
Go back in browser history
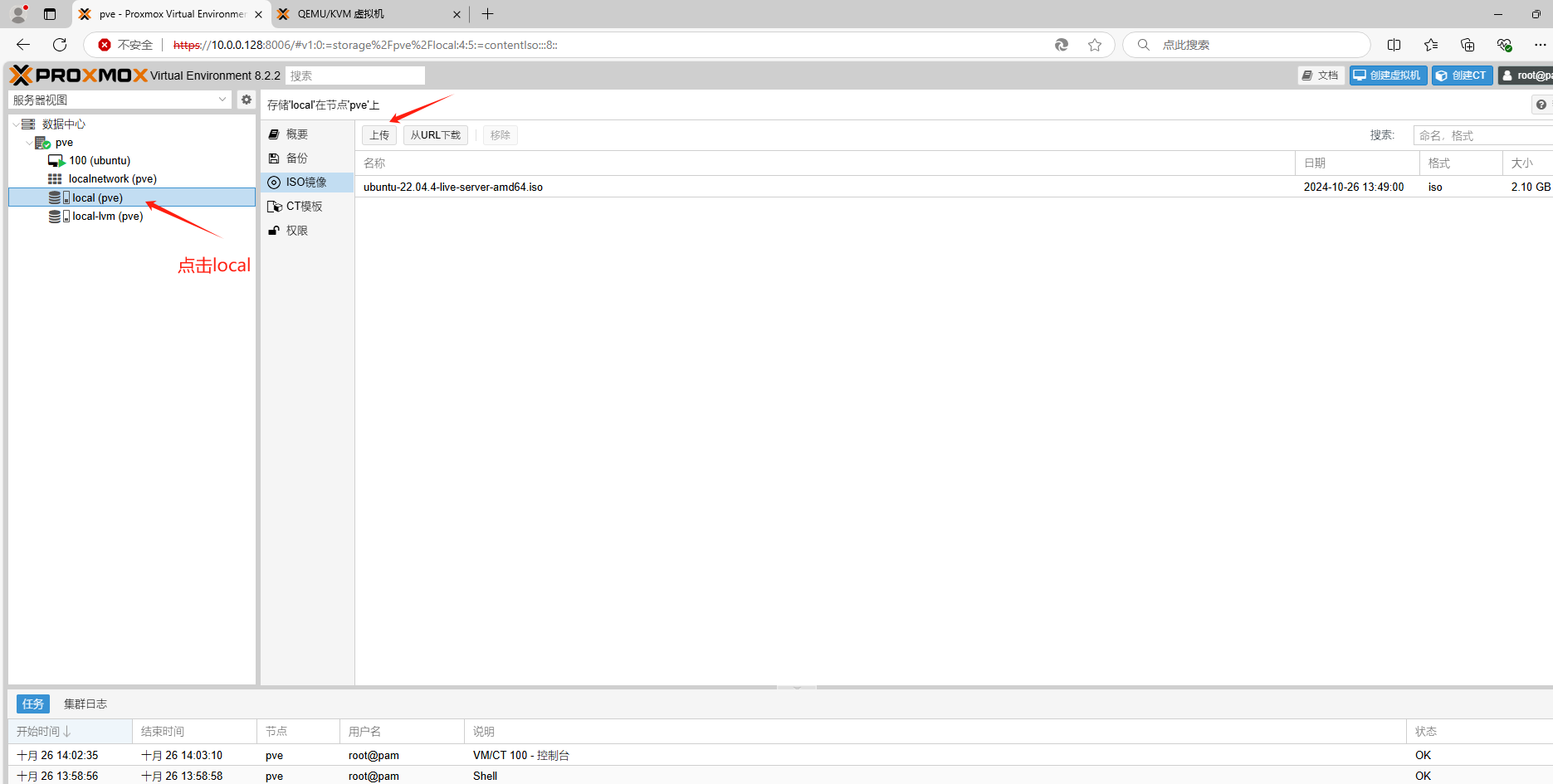pos(23,45)
